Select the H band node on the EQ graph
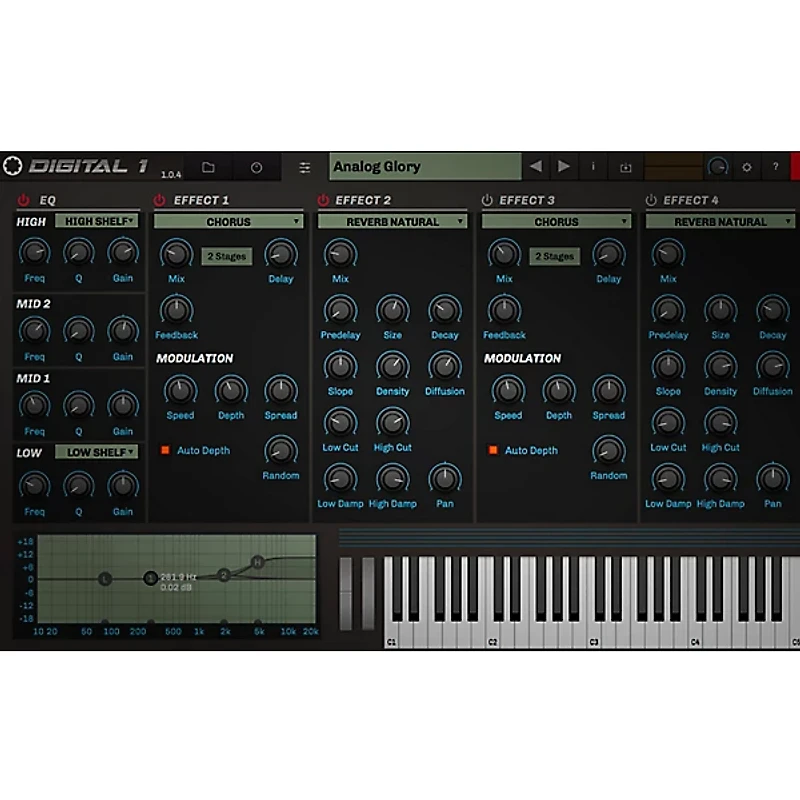This screenshot has height=800, width=800. (x=258, y=562)
